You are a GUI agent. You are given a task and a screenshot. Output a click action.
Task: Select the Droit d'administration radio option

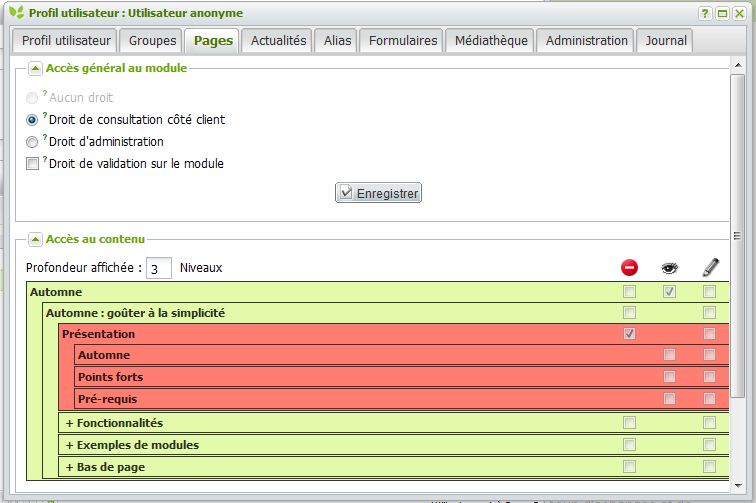[32, 142]
